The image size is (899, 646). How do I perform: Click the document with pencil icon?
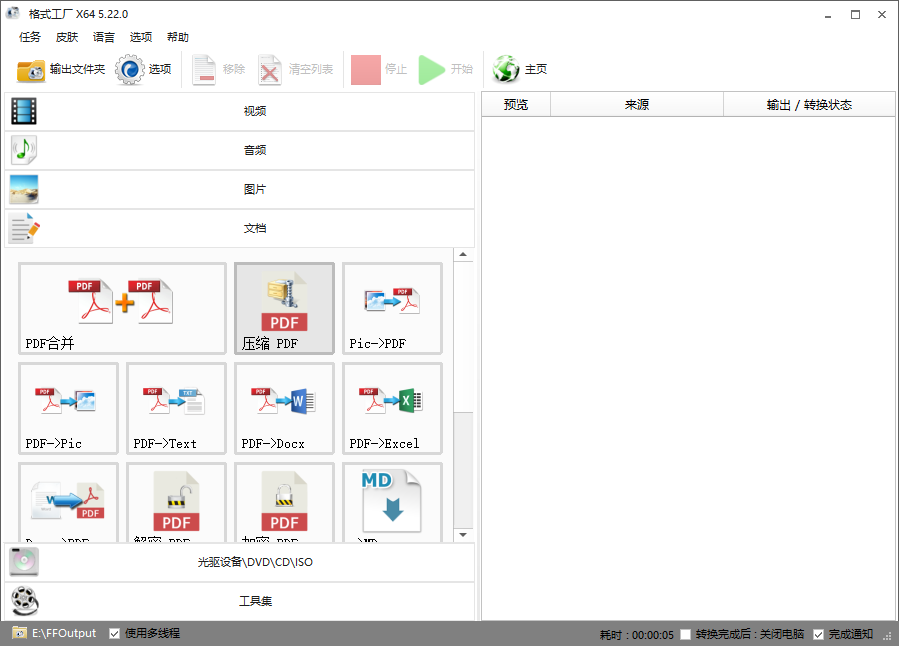[24, 228]
